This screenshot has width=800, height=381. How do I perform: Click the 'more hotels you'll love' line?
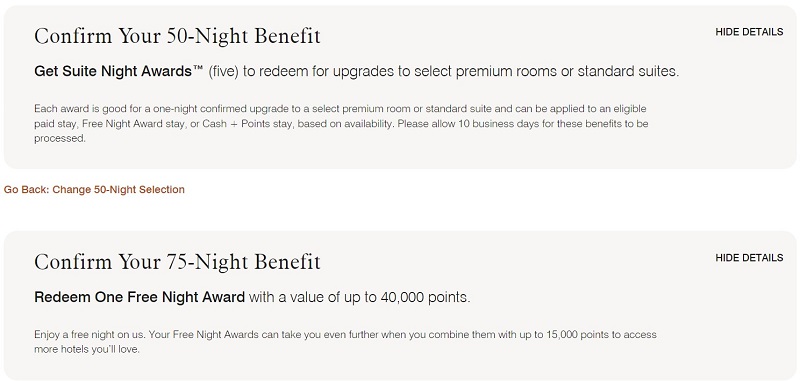(x=87, y=350)
